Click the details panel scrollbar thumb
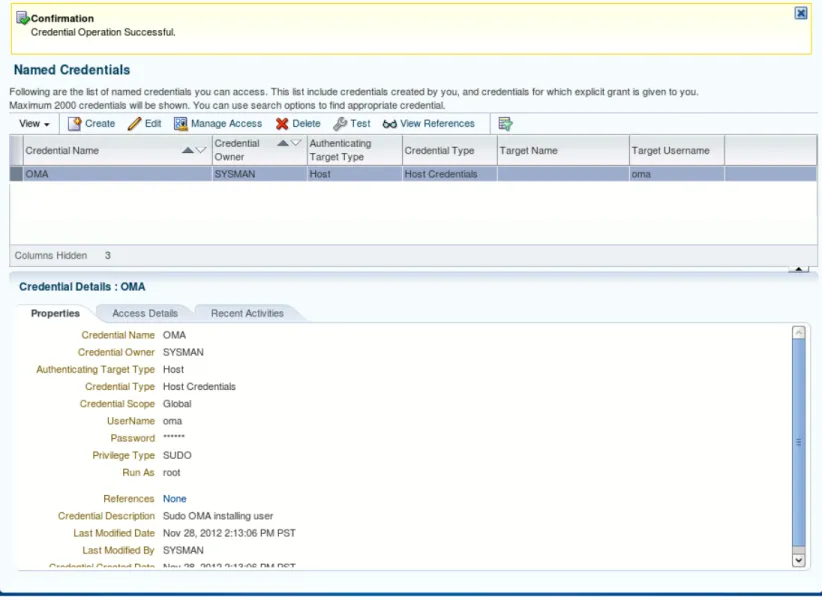This screenshot has width=822, height=600. tap(798, 443)
